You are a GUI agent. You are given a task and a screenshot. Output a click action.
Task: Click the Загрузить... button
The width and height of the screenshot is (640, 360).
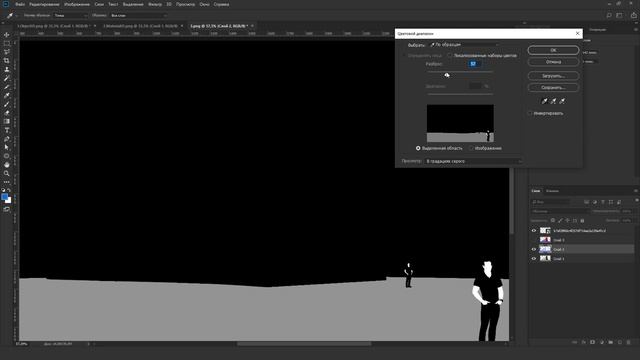(553, 76)
